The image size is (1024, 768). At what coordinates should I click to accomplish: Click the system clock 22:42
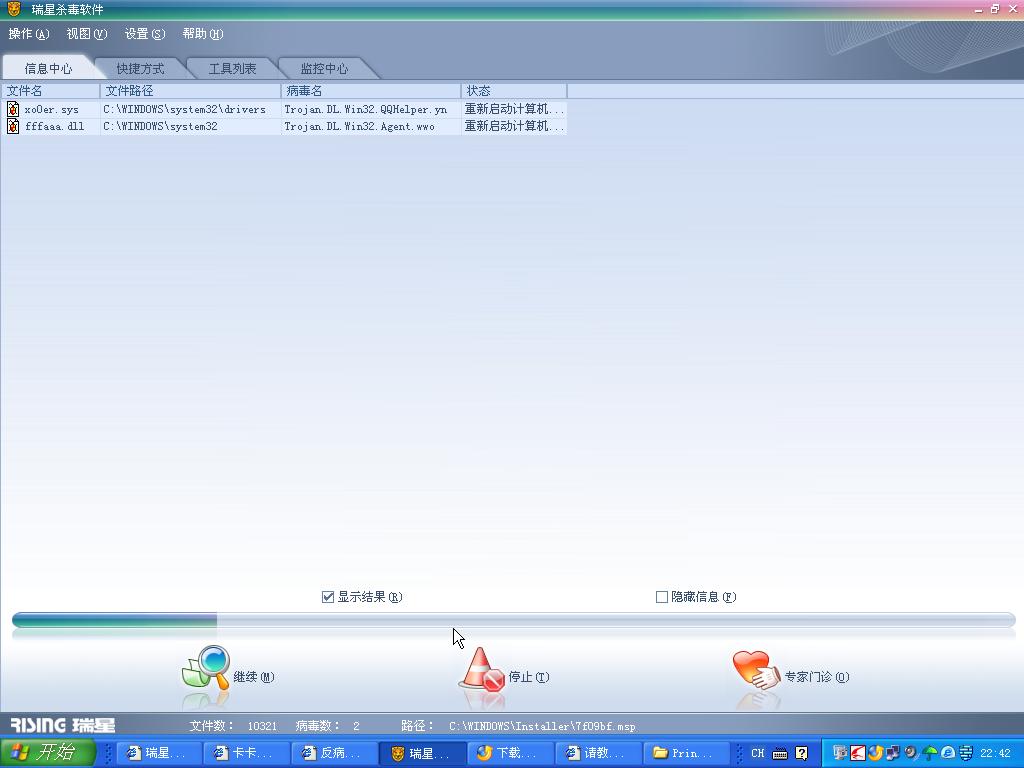point(995,754)
